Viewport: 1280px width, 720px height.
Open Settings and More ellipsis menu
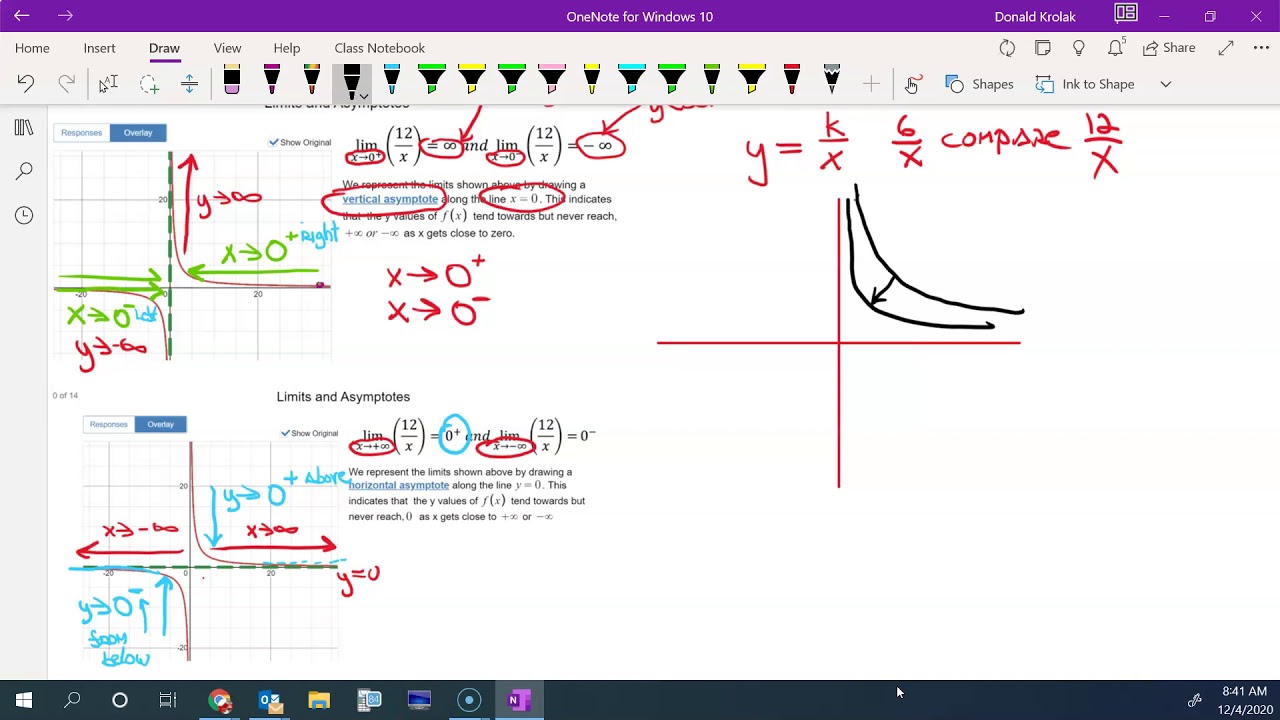click(x=1261, y=48)
